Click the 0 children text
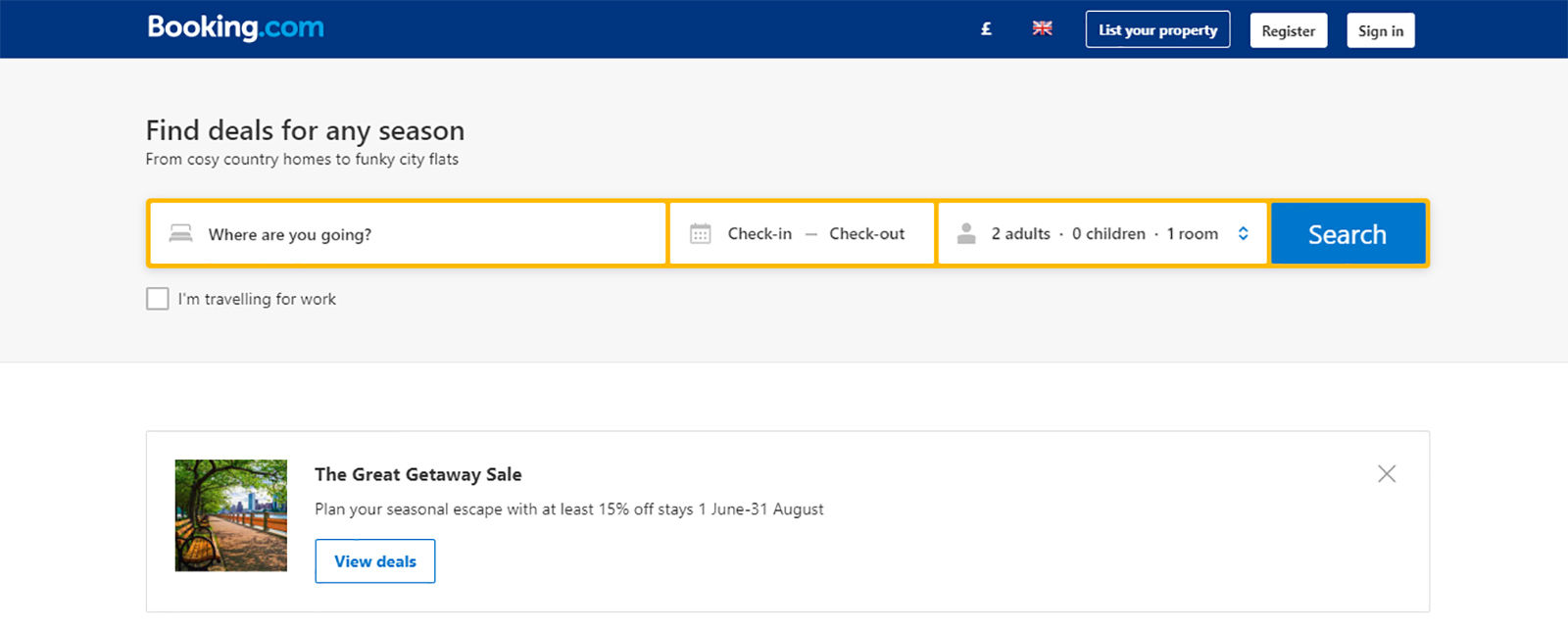The width and height of the screenshot is (1568, 630). 1108,233
